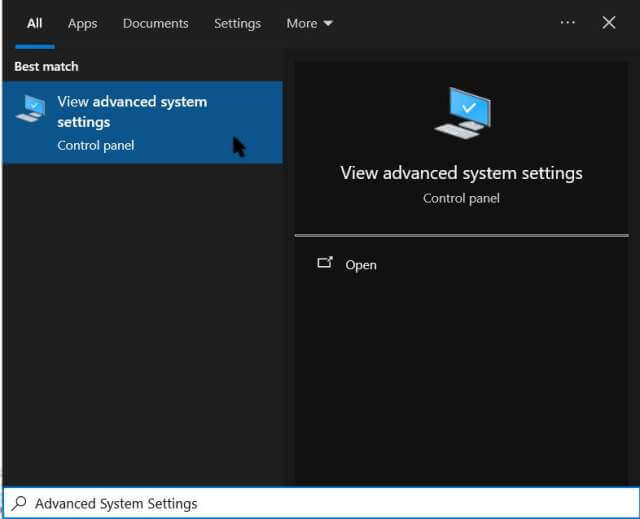This screenshot has width=640, height=519.
Task: Open the Apps search filter tab
Action: [x=82, y=24]
